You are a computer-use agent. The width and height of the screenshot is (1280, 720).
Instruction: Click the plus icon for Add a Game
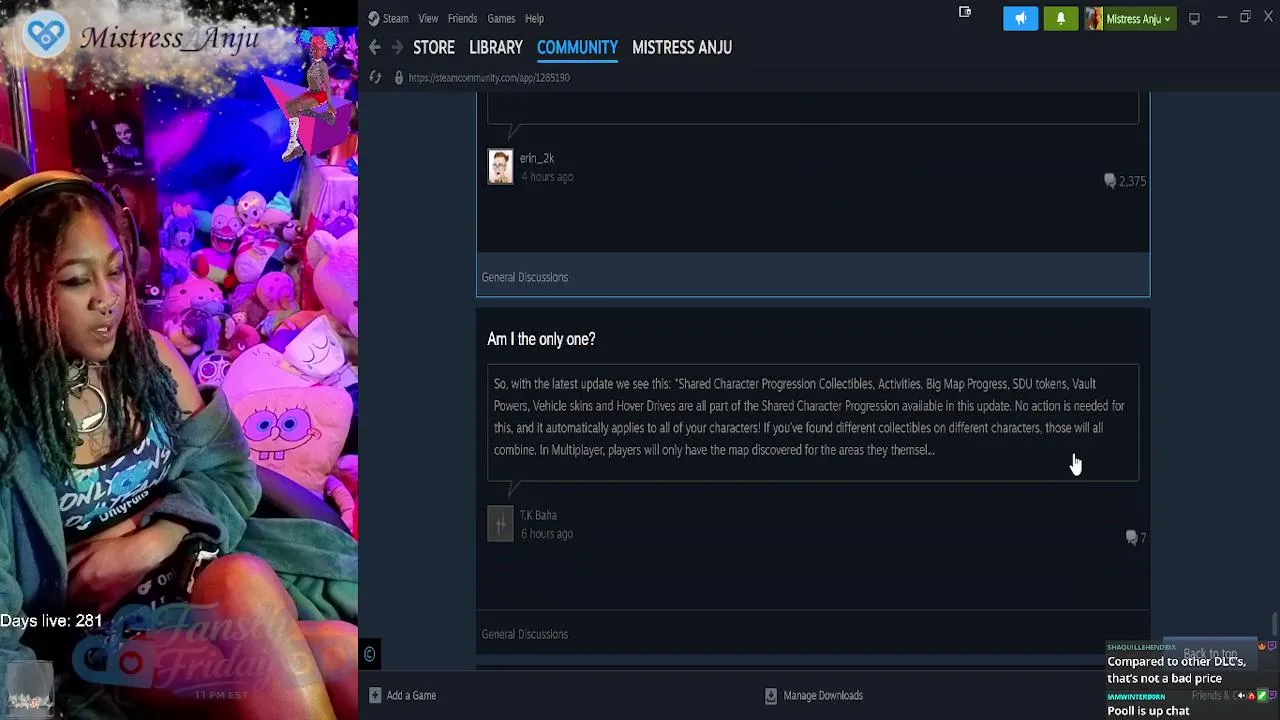click(x=375, y=695)
